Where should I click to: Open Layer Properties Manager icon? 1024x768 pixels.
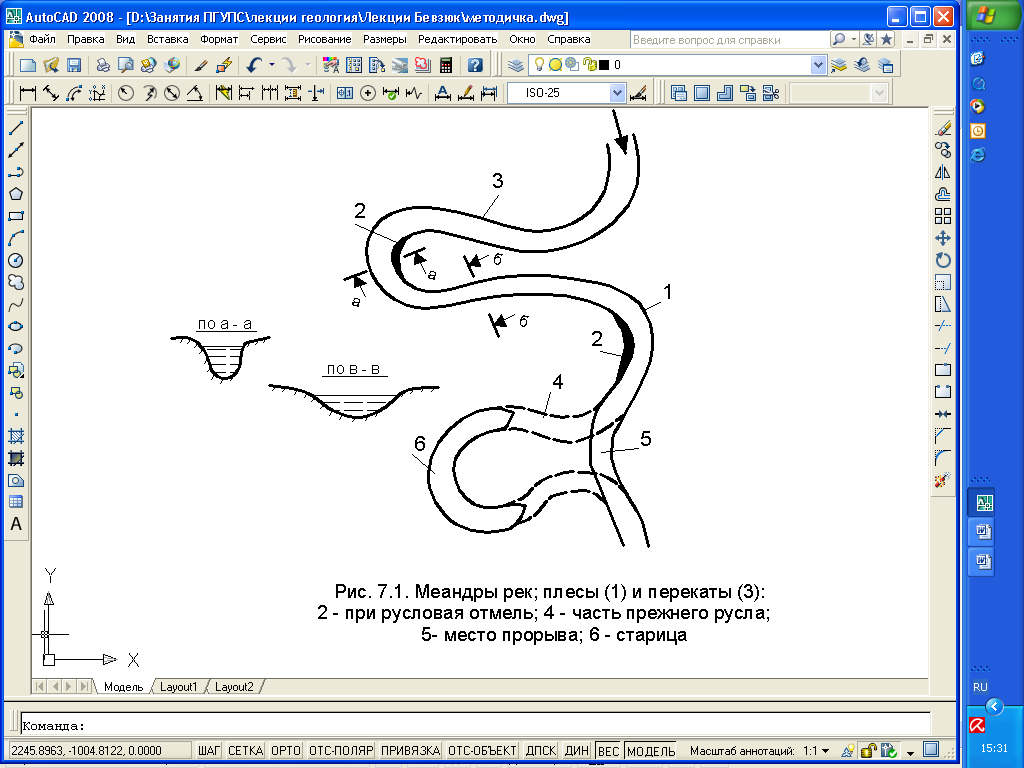click(516, 65)
